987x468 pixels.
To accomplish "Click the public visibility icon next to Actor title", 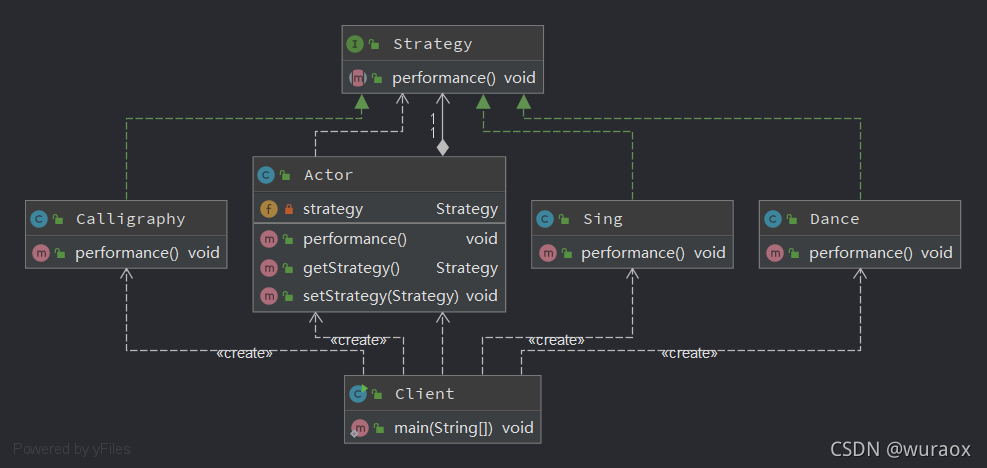I will pyautogui.click(x=285, y=176).
